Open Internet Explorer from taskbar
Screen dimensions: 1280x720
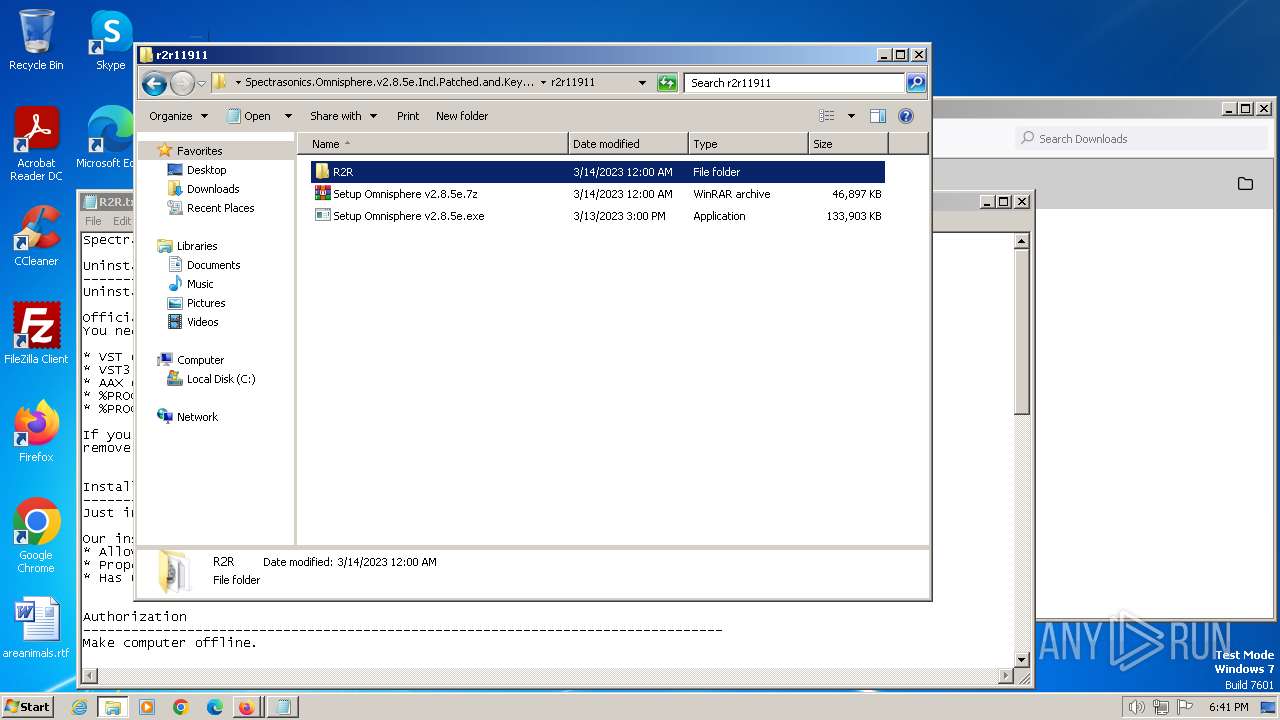[x=79, y=707]
